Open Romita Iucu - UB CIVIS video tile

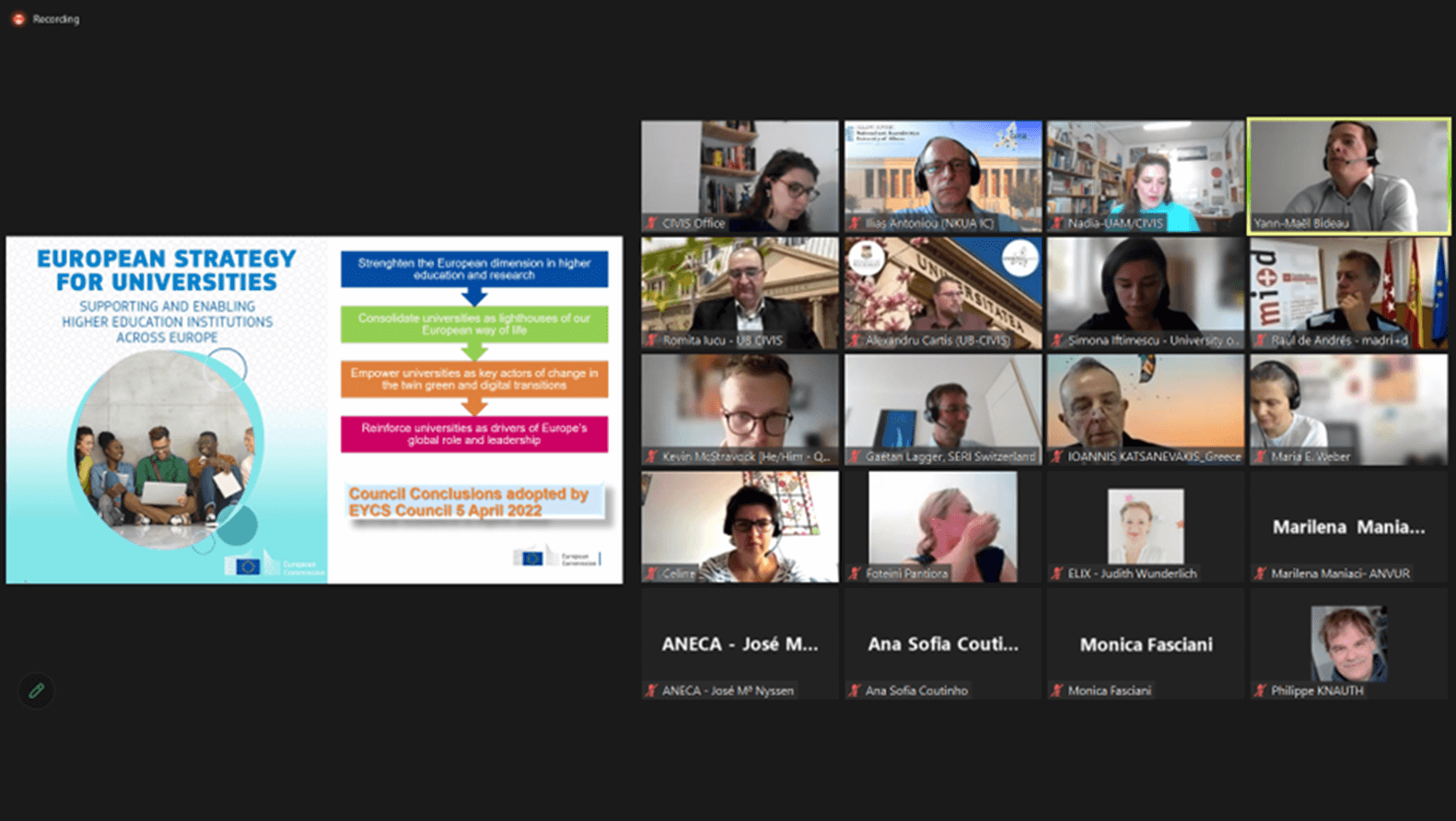740,293
